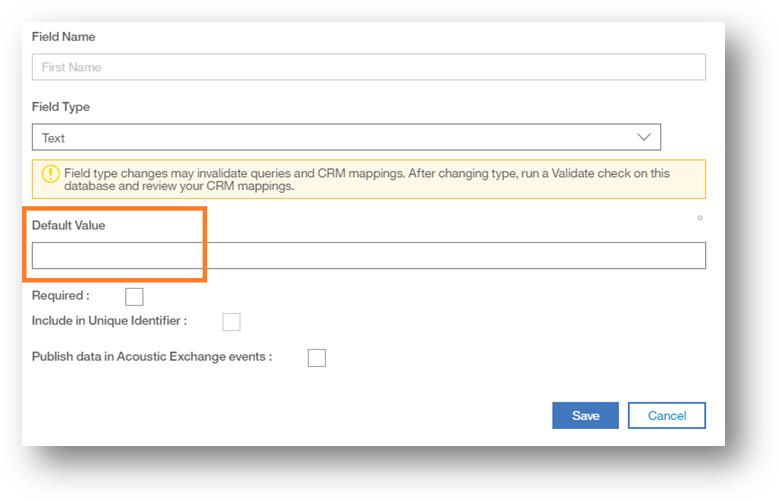Cancel the field dialog
Image resolution: width=780 pixels, height=501 pixels.
pos(667,415)
